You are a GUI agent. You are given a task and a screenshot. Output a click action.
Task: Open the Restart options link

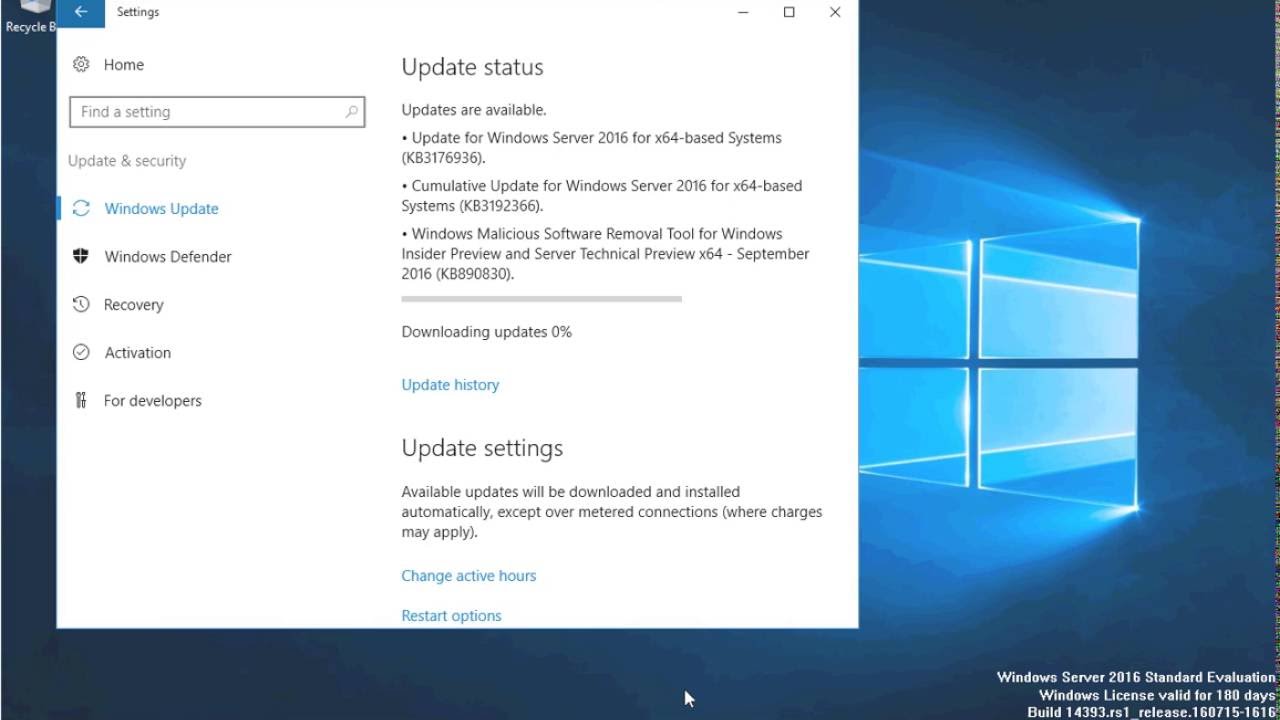(451, 616)
